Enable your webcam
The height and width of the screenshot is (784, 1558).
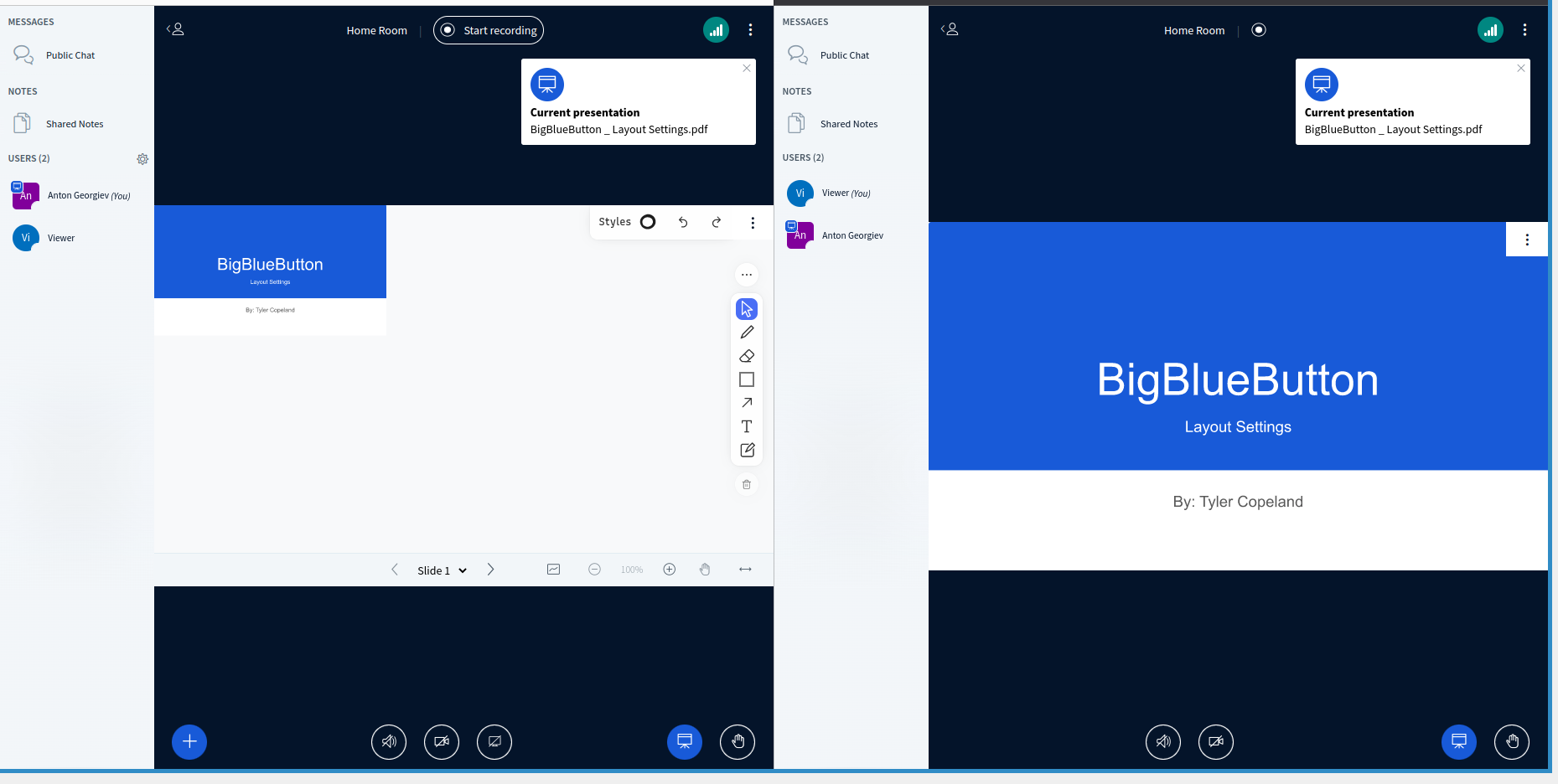(x=441, y=741)
